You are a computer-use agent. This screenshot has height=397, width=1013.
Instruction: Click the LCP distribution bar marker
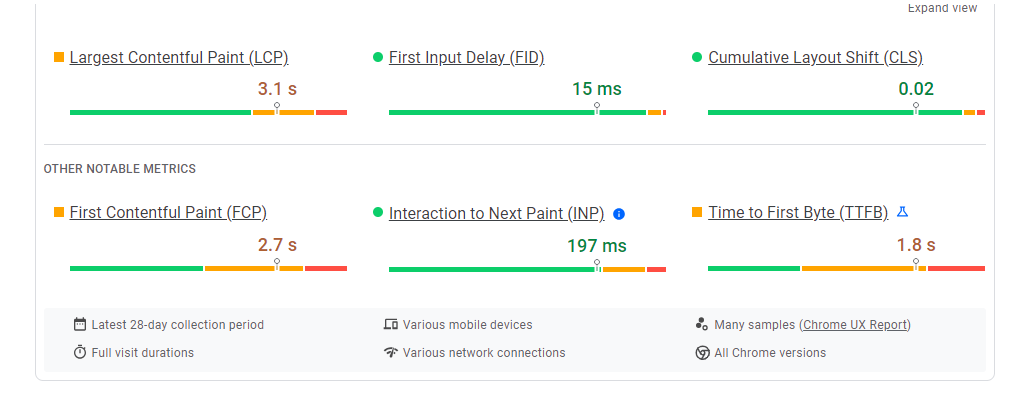[x=277, y=108]
